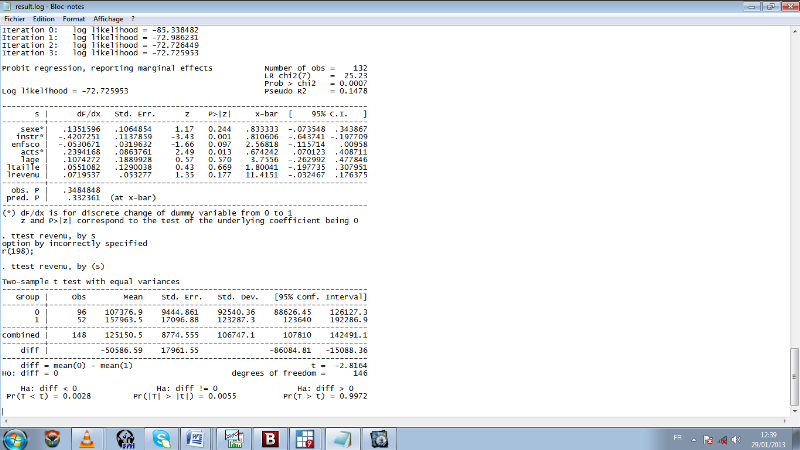Click the 'lage' variable row label
The image size is (800, 450).
tap(30, 160)
